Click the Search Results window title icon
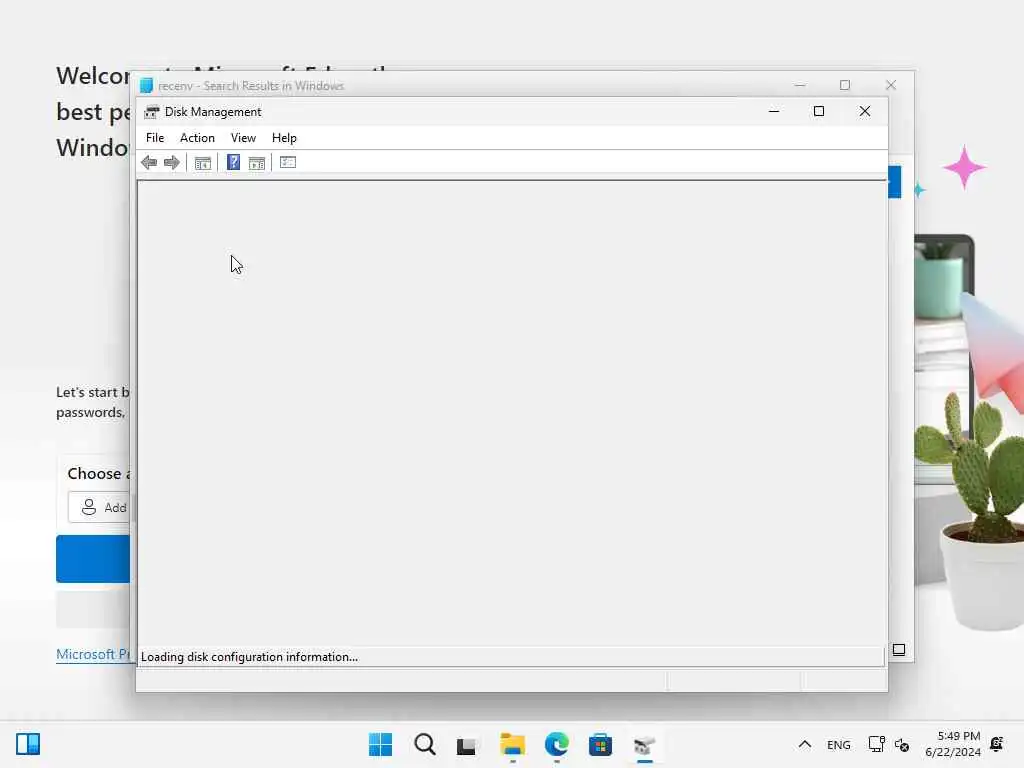This screenshot has width=1024, height=768. [146, 86]
